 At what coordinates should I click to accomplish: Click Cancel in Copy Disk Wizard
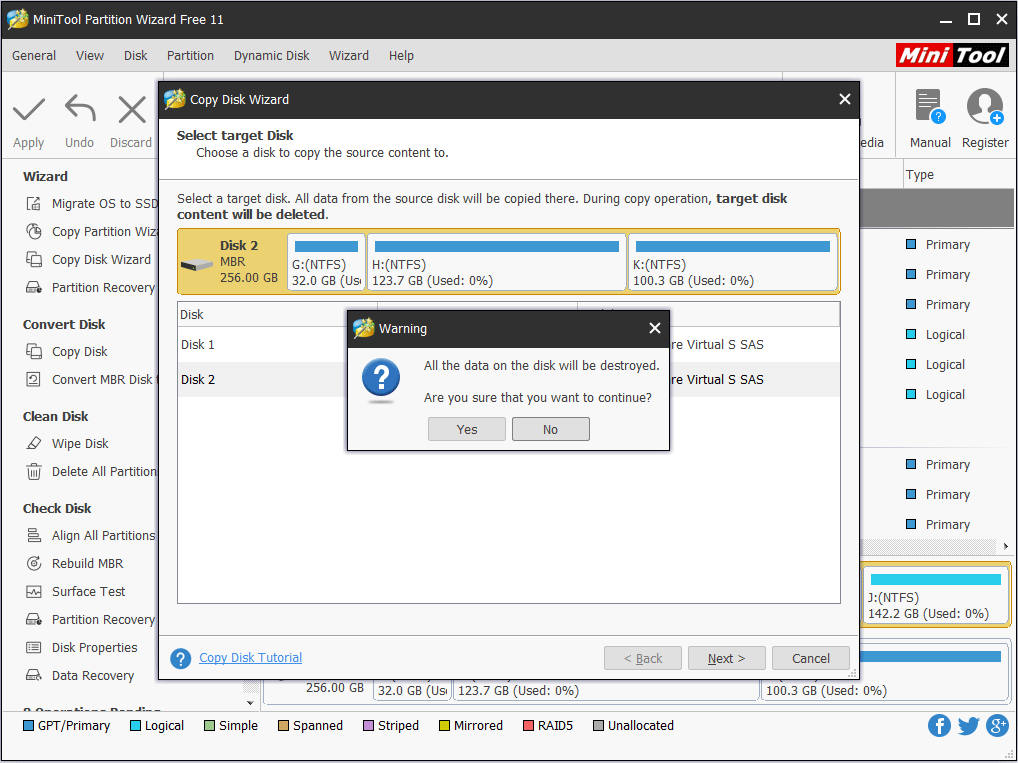click(x=811, y=658)
